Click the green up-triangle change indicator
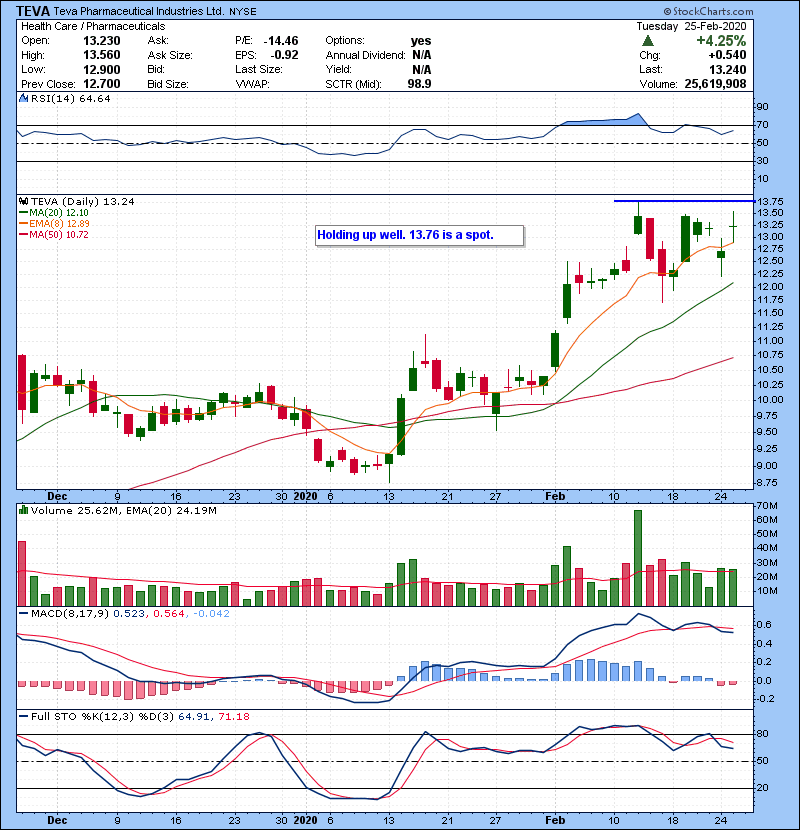Screen dimensions: 800x830 coord(647,41)
